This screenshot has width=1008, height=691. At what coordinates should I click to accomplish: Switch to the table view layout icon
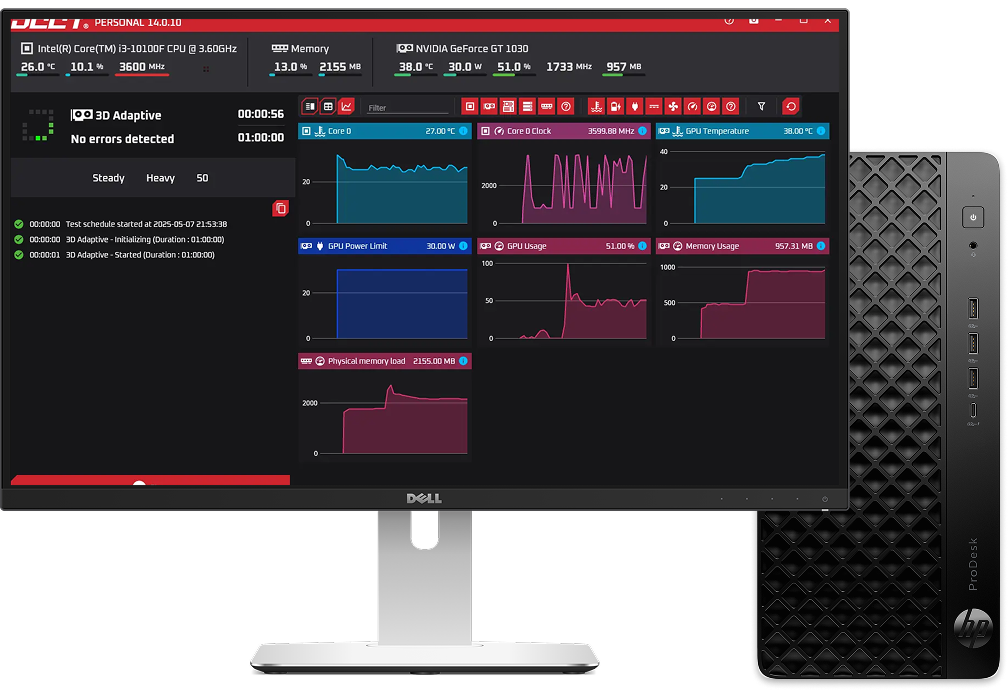[328, 106]
